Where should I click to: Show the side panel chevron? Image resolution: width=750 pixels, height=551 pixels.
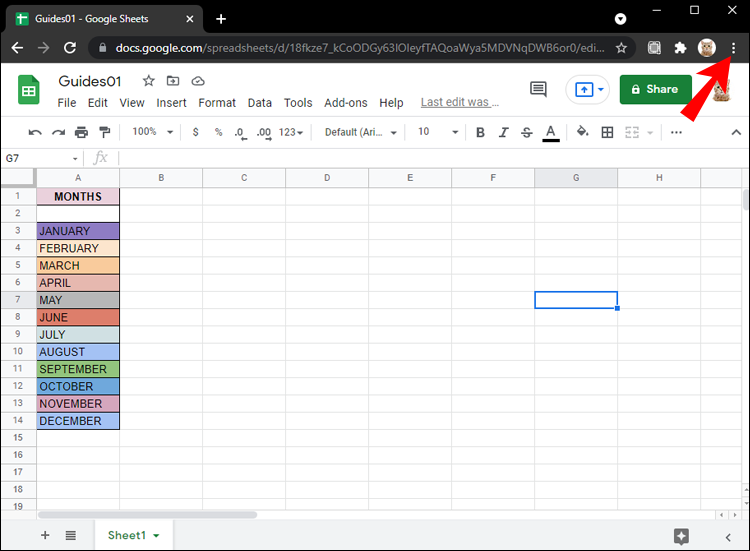728,537
